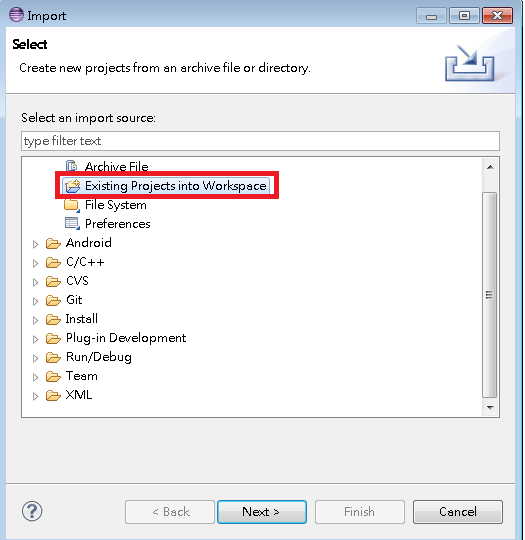This screenshot has height=540, width=525.
Task: Click the scrollbar down arrow in list
Action: (x=490, y=407)
